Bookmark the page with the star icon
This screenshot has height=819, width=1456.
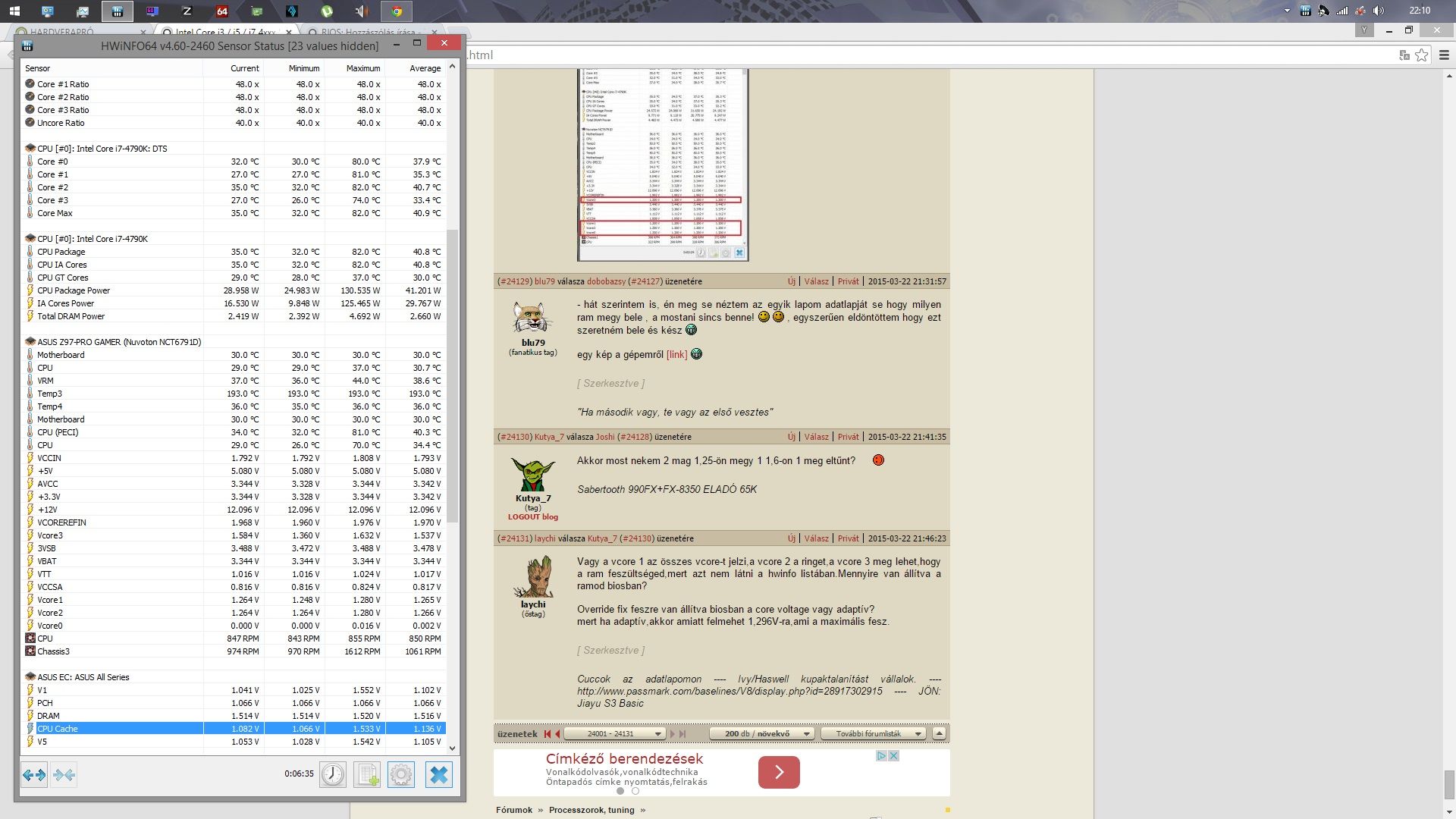click(1422, 55)
